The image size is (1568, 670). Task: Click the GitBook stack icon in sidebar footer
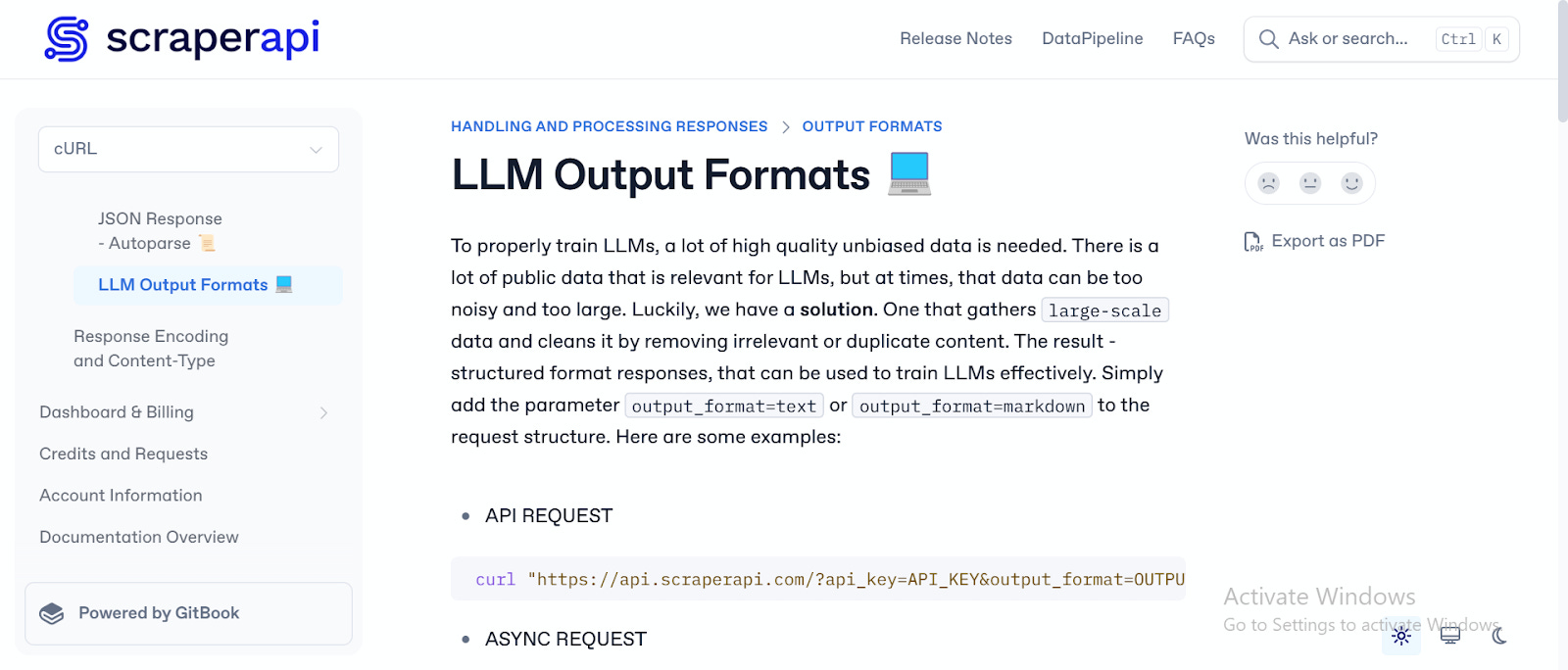pos(53,612)
